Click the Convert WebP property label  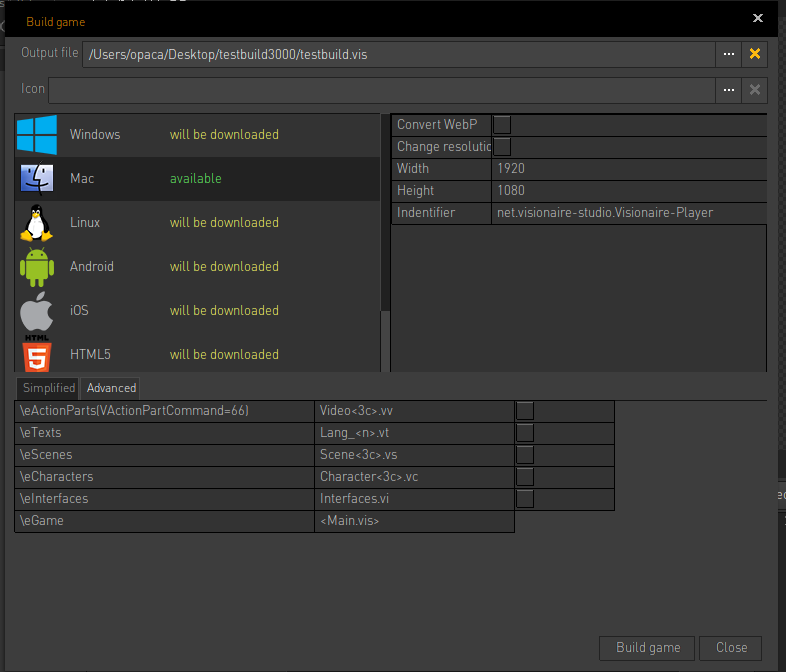(437, 125)
